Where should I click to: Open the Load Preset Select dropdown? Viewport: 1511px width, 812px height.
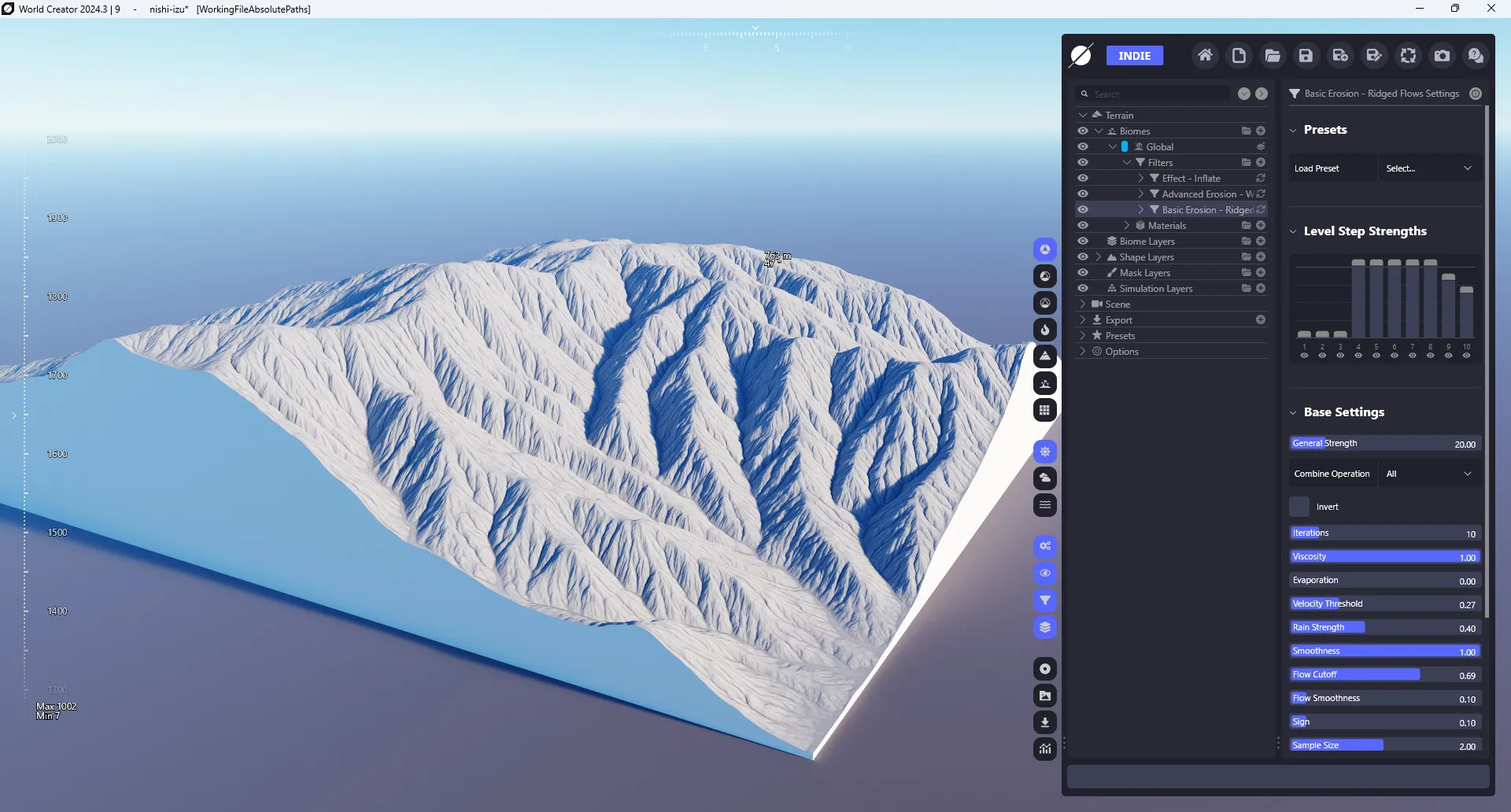[x=1429, y=168]
